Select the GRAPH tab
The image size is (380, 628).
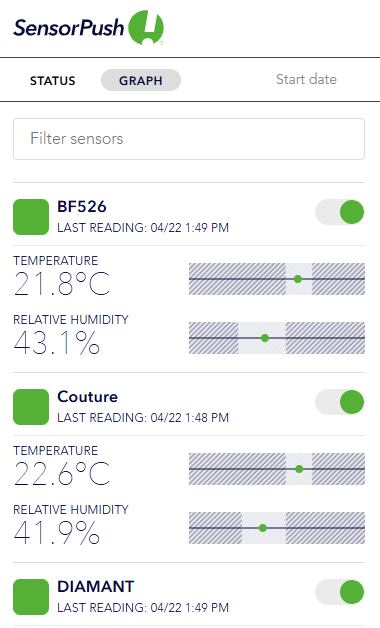tap(141, 80)
